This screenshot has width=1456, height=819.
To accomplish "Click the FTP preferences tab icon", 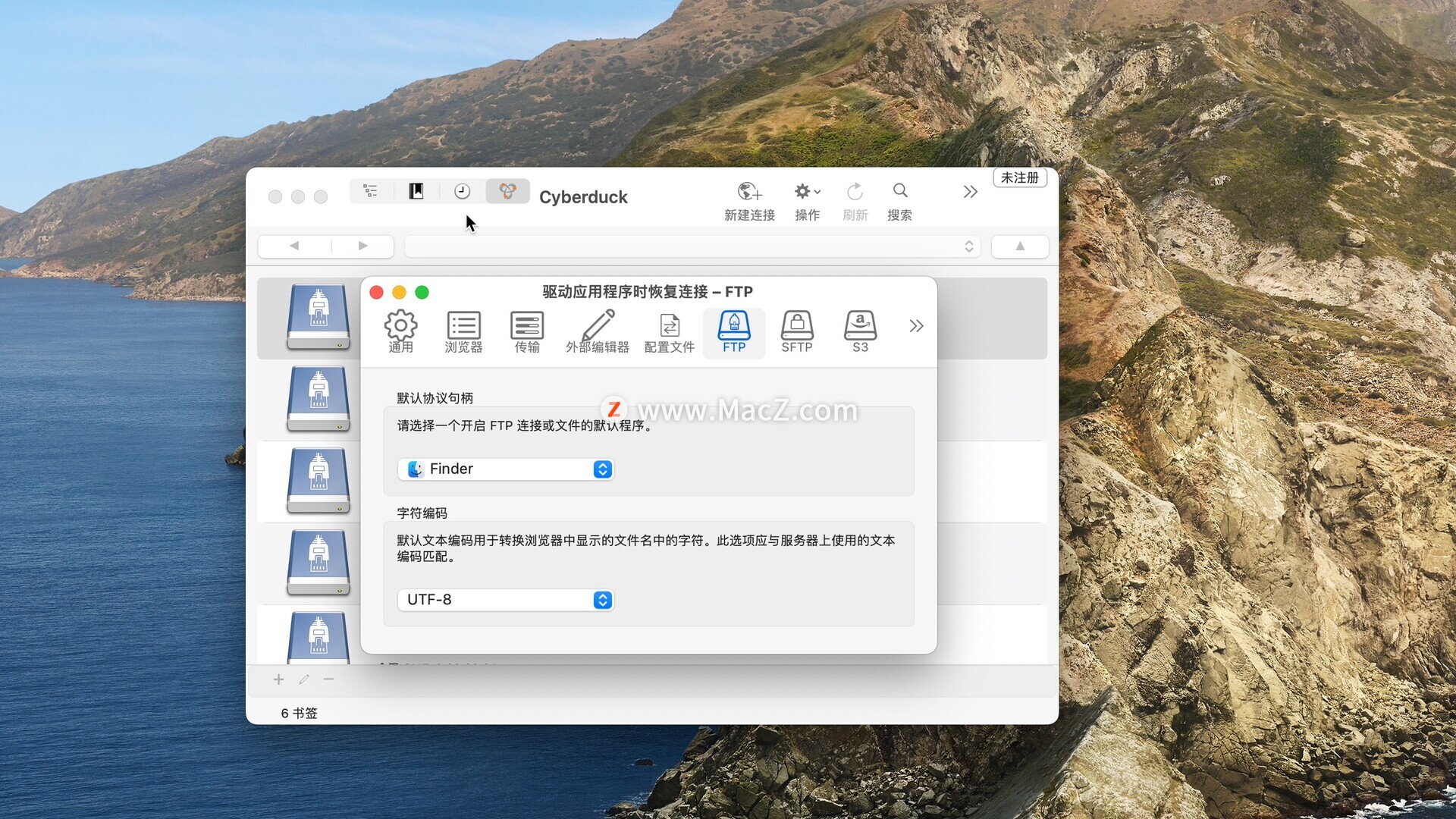I will (733, 326).
